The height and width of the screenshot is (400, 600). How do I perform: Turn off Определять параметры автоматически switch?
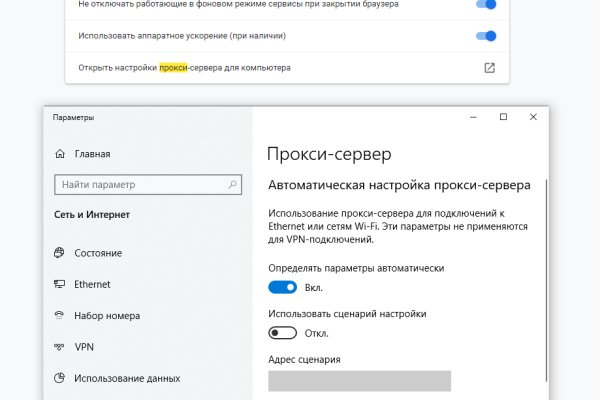(283, 287)
